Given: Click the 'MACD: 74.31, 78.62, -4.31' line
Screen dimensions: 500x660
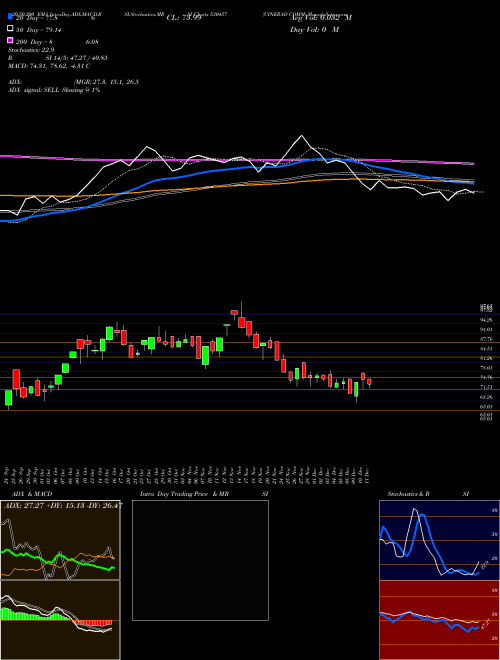Looking at the screenshot, I should tap(49, 66).
